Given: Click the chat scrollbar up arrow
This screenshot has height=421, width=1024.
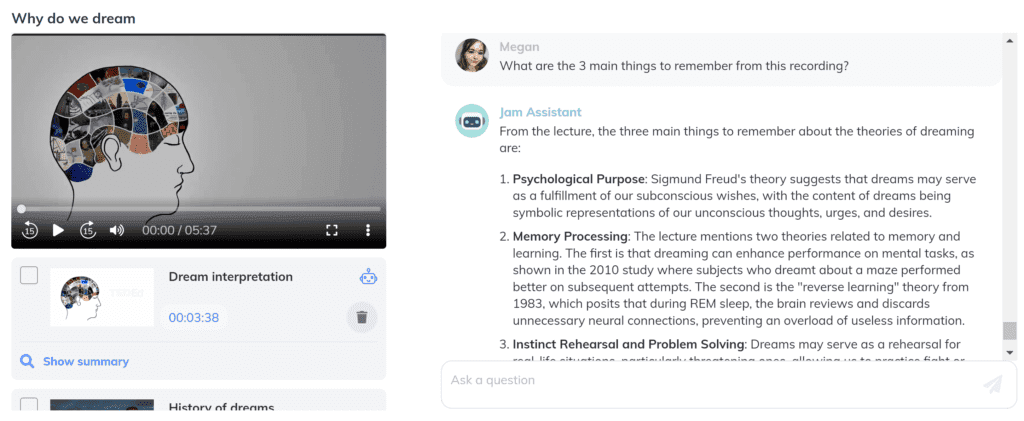Looking at the screenshot, I should (x=1011, y=40).
